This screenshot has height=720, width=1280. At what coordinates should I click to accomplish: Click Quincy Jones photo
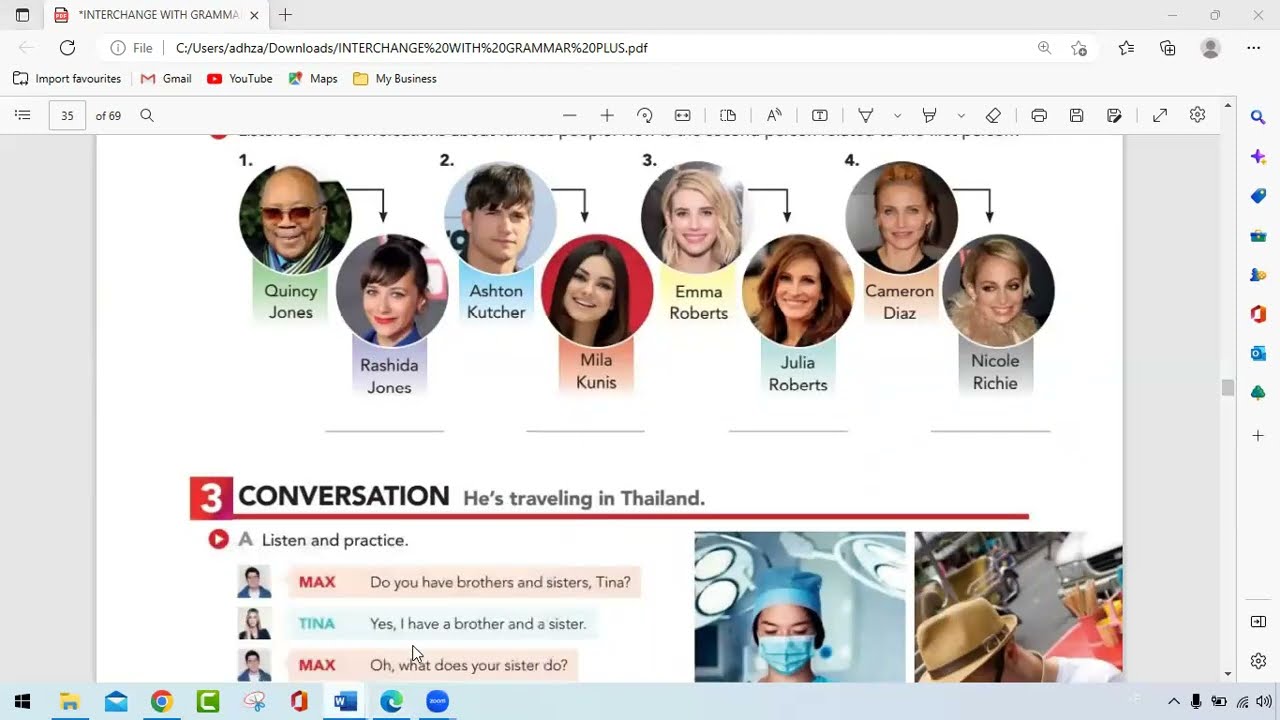pos(295,219)
